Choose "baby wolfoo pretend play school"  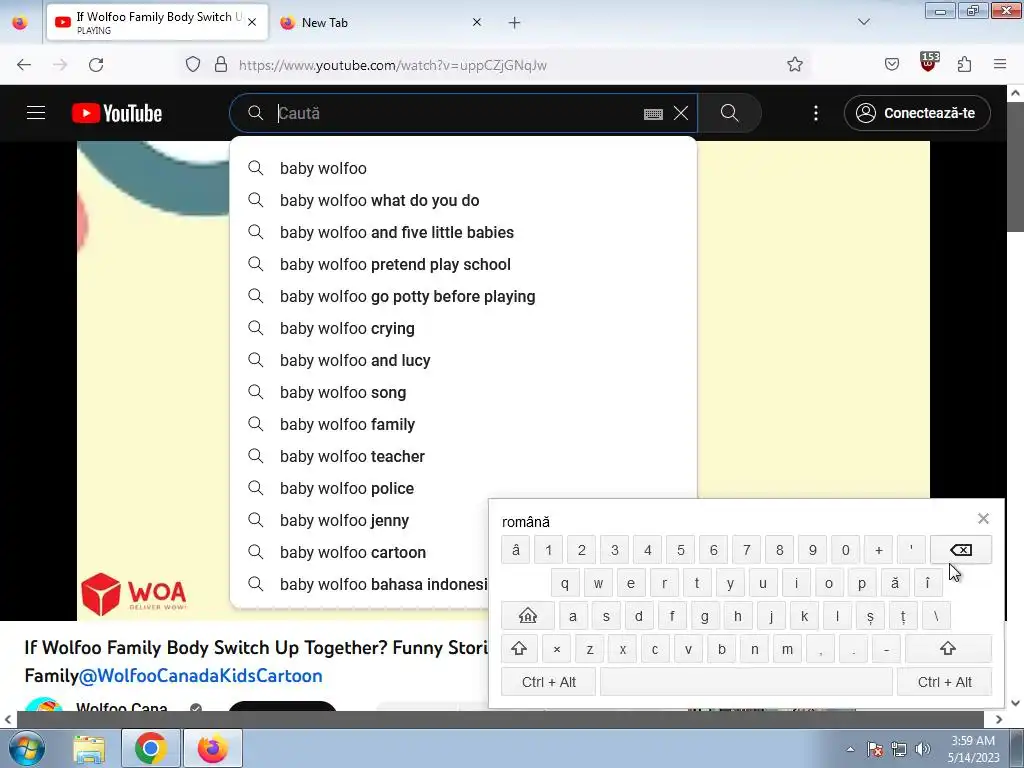(x=463, y=264)
